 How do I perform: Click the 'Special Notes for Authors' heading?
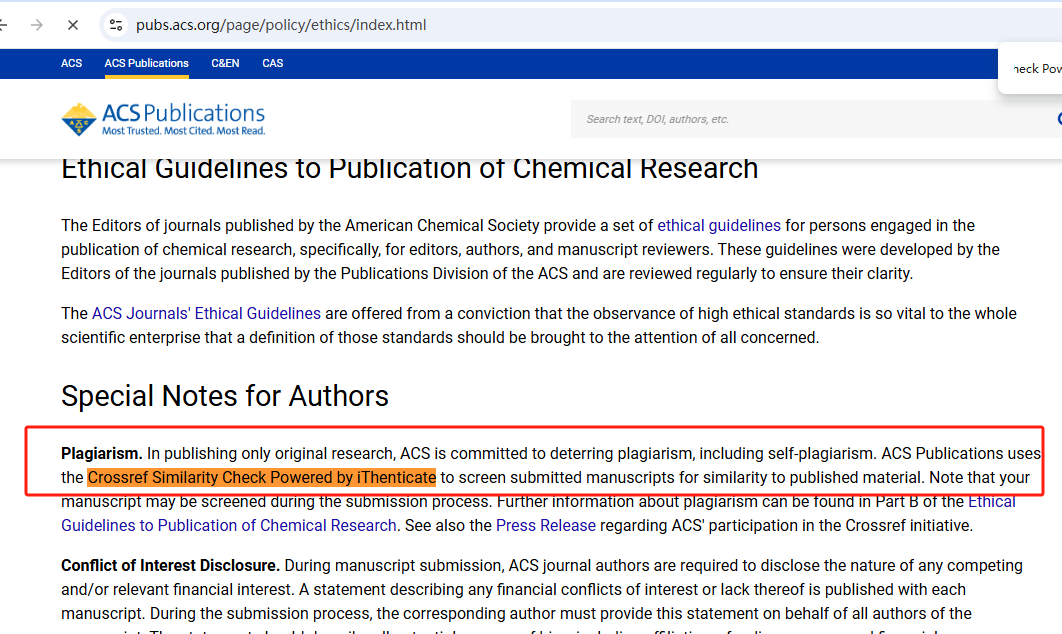(225, 396)
